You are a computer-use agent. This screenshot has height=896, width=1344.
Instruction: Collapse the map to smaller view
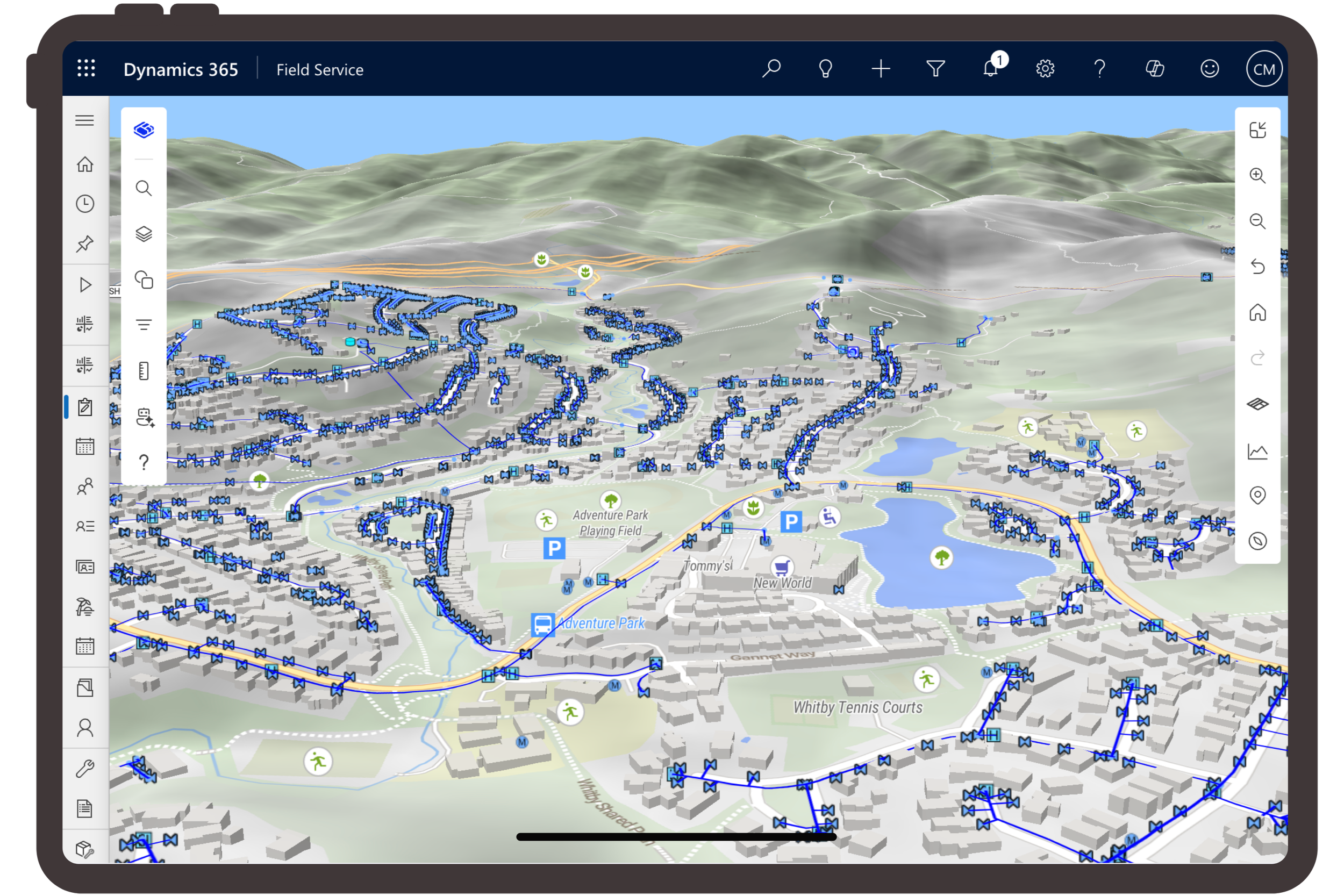1257,130
